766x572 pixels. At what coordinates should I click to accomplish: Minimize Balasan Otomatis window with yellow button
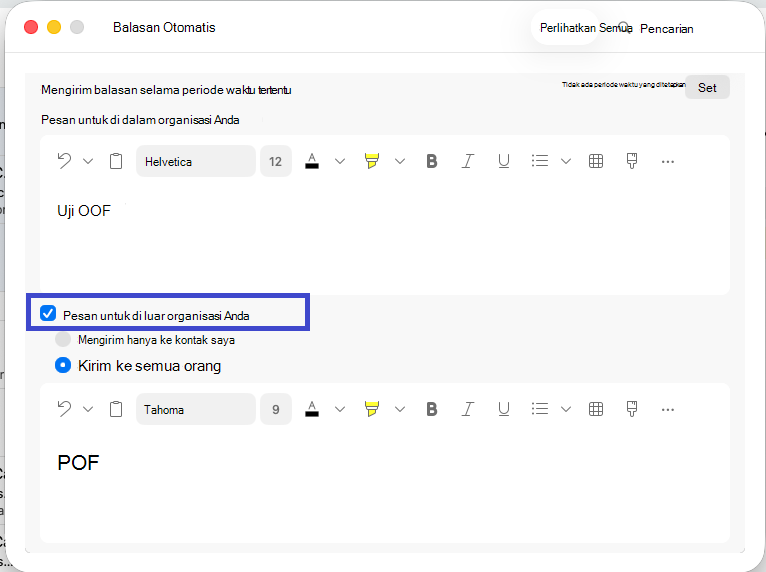click(54, 27)
